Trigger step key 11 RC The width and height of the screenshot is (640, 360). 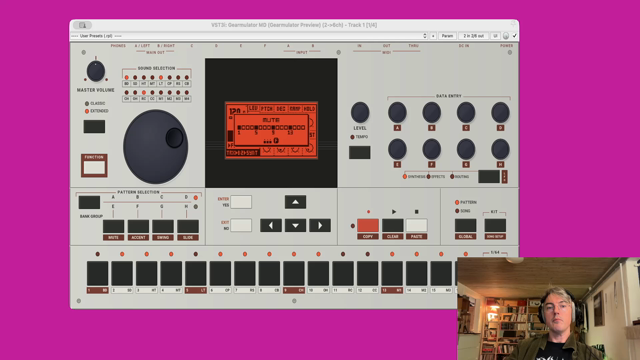click(x=343, y=273)
